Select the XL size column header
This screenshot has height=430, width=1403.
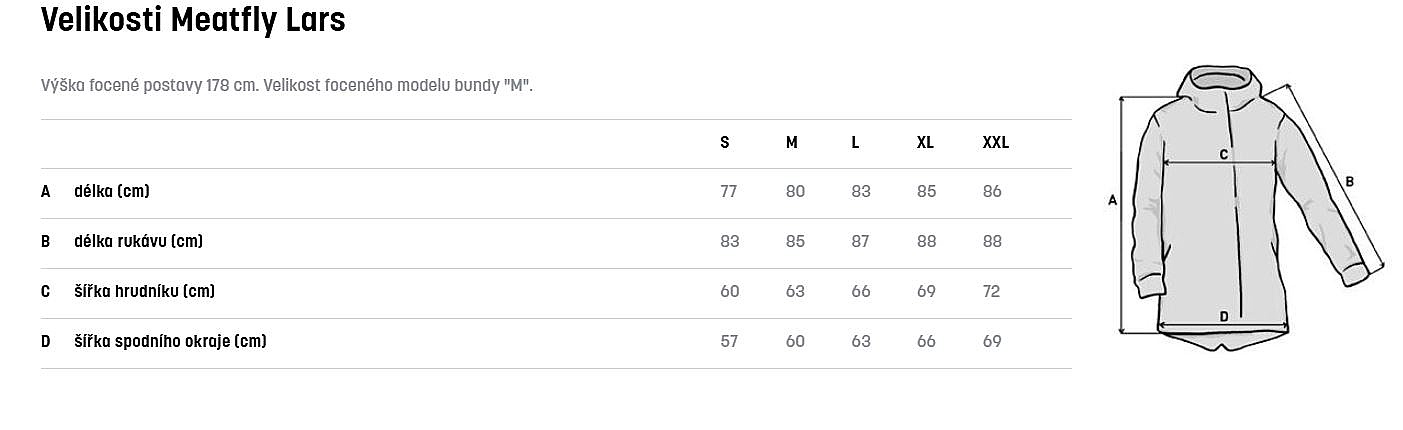[925, 142]
